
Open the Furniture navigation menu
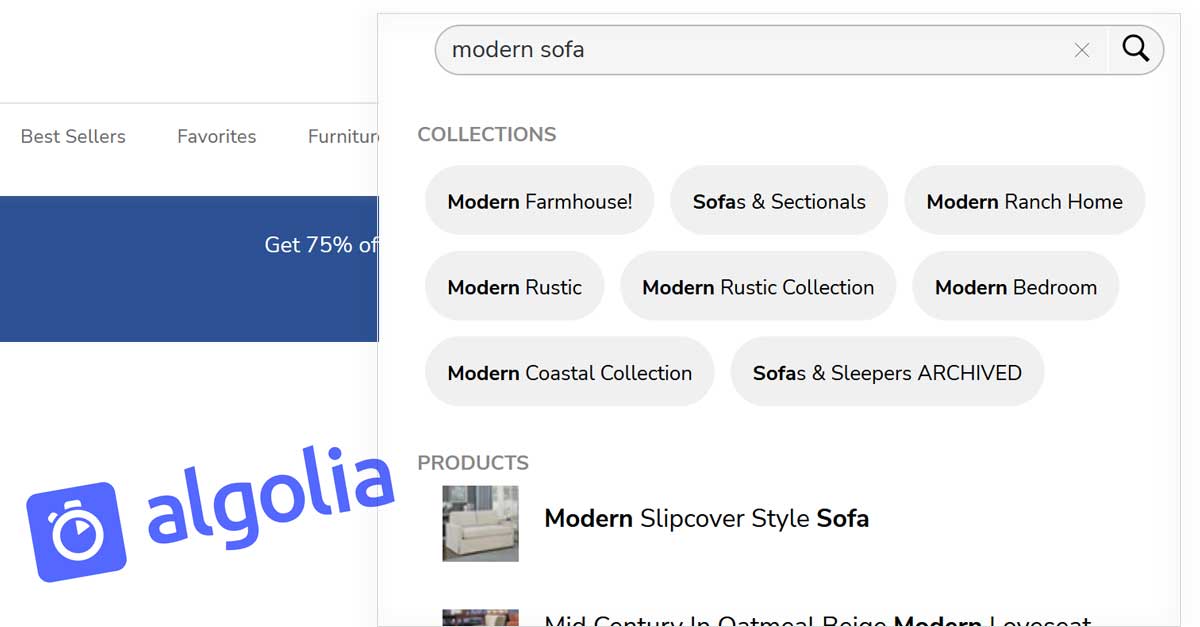pyautogui.click(x=343, y=137)
